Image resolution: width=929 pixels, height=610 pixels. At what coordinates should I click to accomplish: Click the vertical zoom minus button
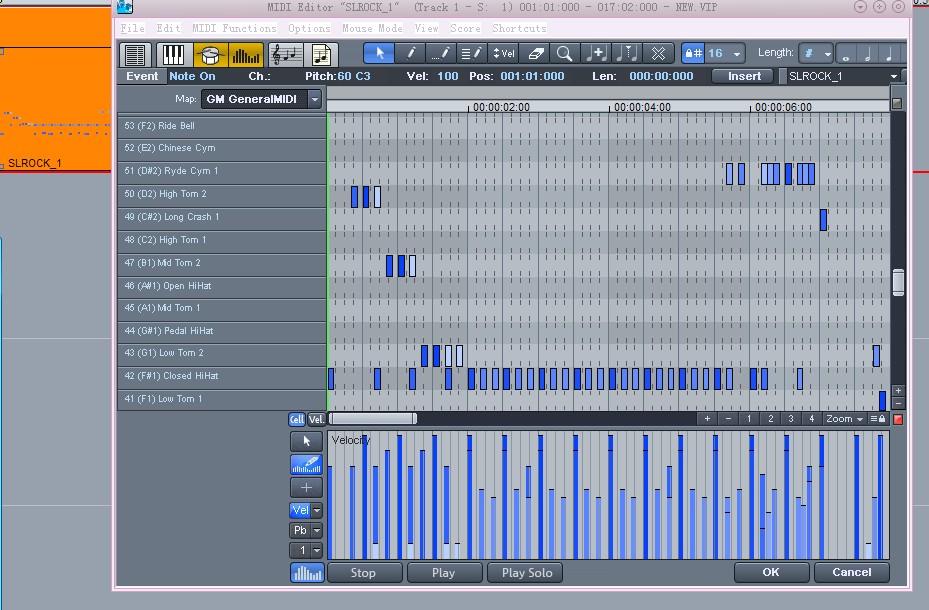[898, 403]
